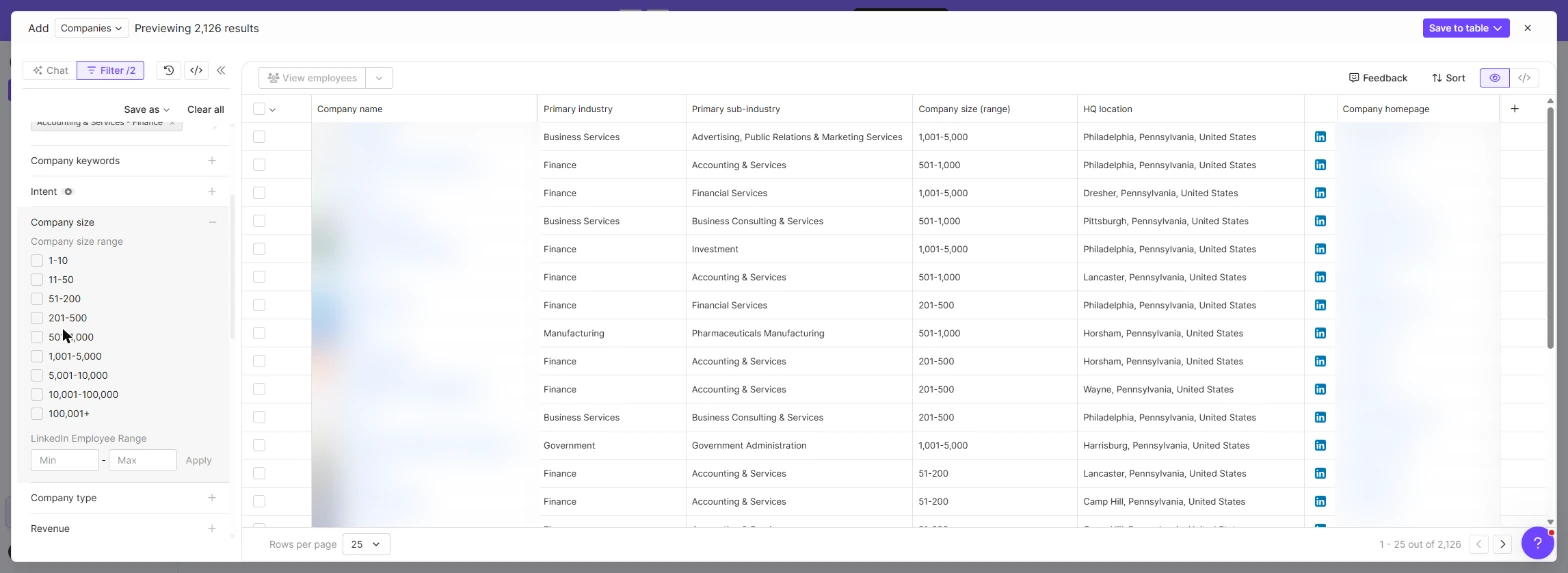Toggle the eye preview view icon
Screen dimensions: 1568x573
click(x=1494, y=77)
